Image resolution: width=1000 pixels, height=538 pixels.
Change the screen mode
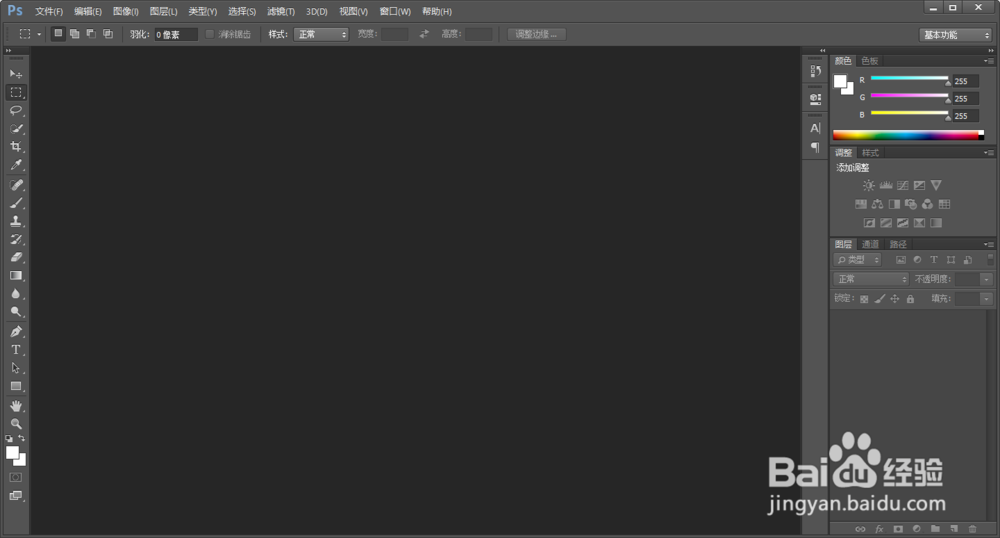click(16, 496)
